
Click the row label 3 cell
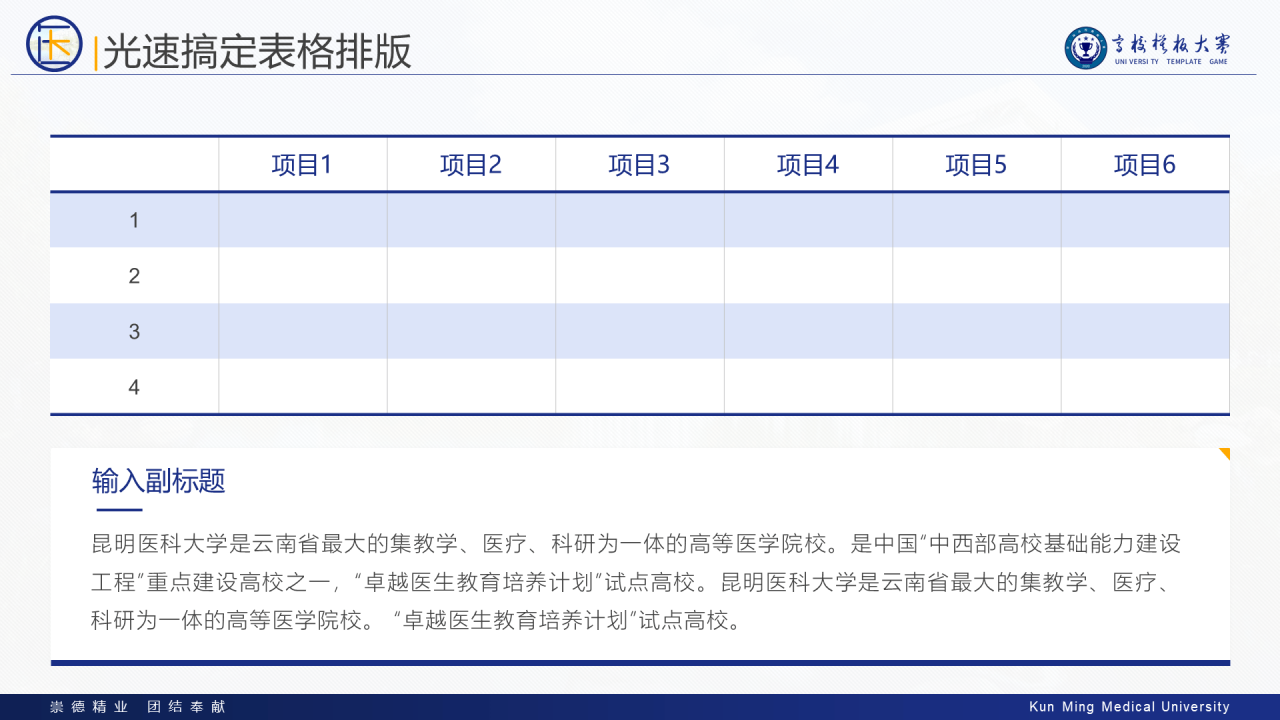point(134,331)
